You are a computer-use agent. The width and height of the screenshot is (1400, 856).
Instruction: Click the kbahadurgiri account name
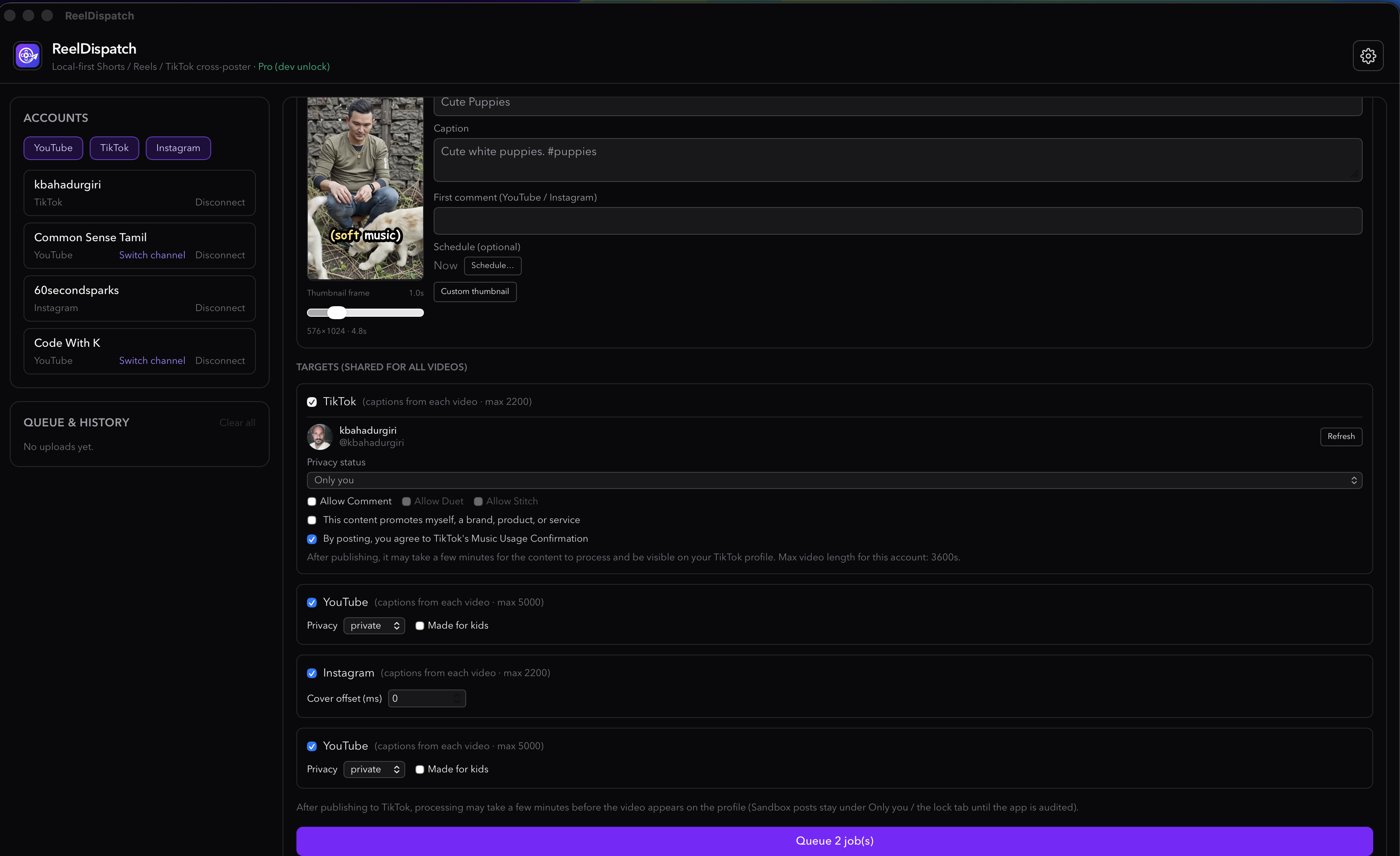(68, 185)
